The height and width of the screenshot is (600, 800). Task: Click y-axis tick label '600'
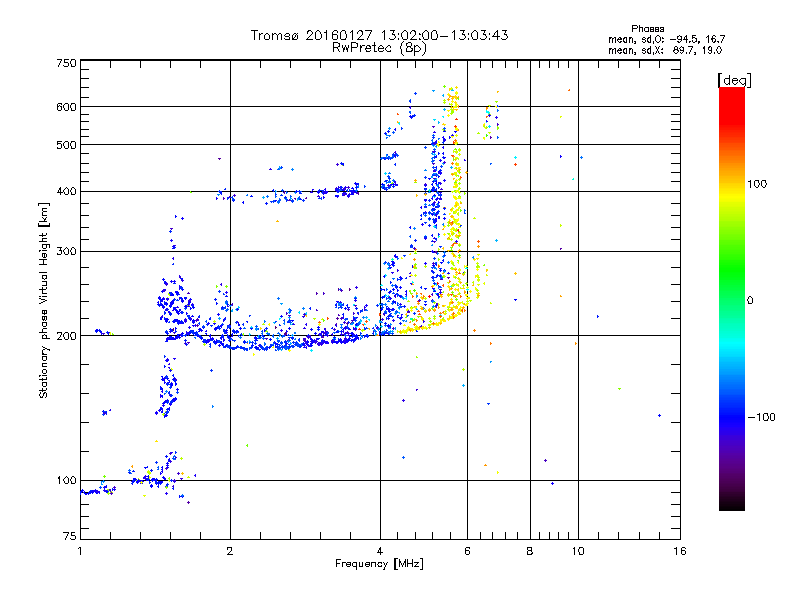[66, 107]
